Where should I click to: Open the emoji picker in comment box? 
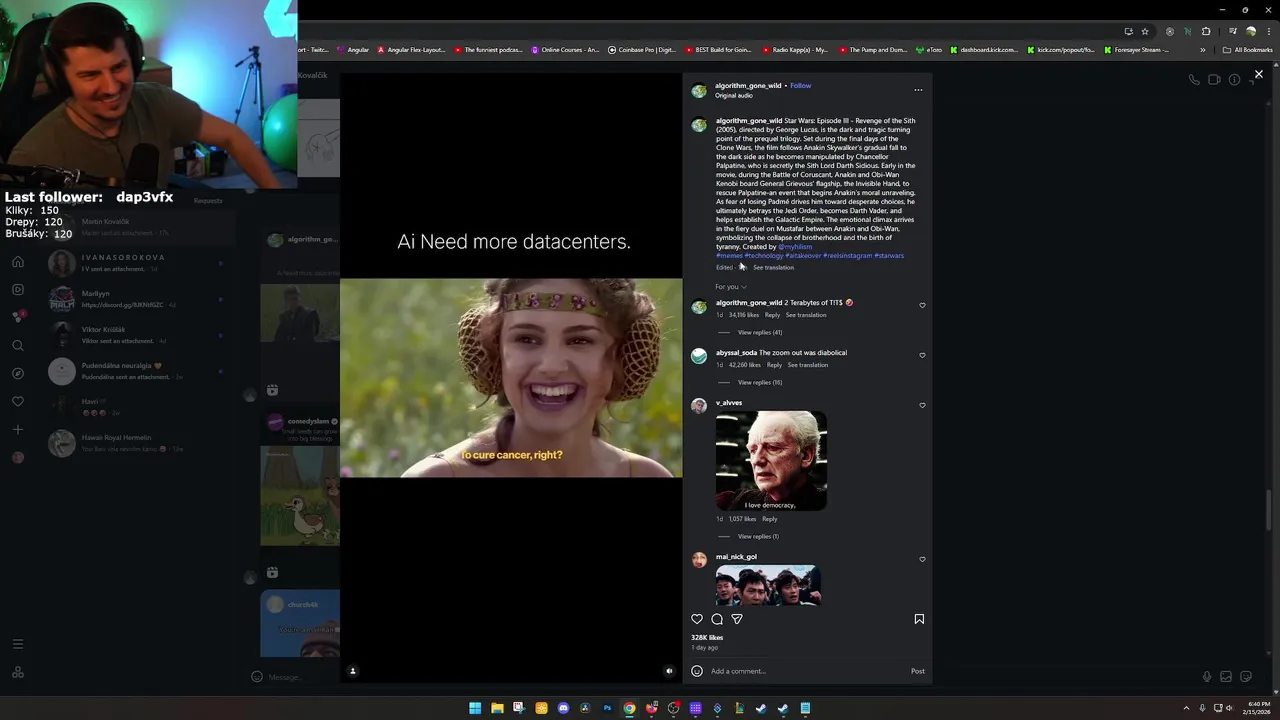697,671
